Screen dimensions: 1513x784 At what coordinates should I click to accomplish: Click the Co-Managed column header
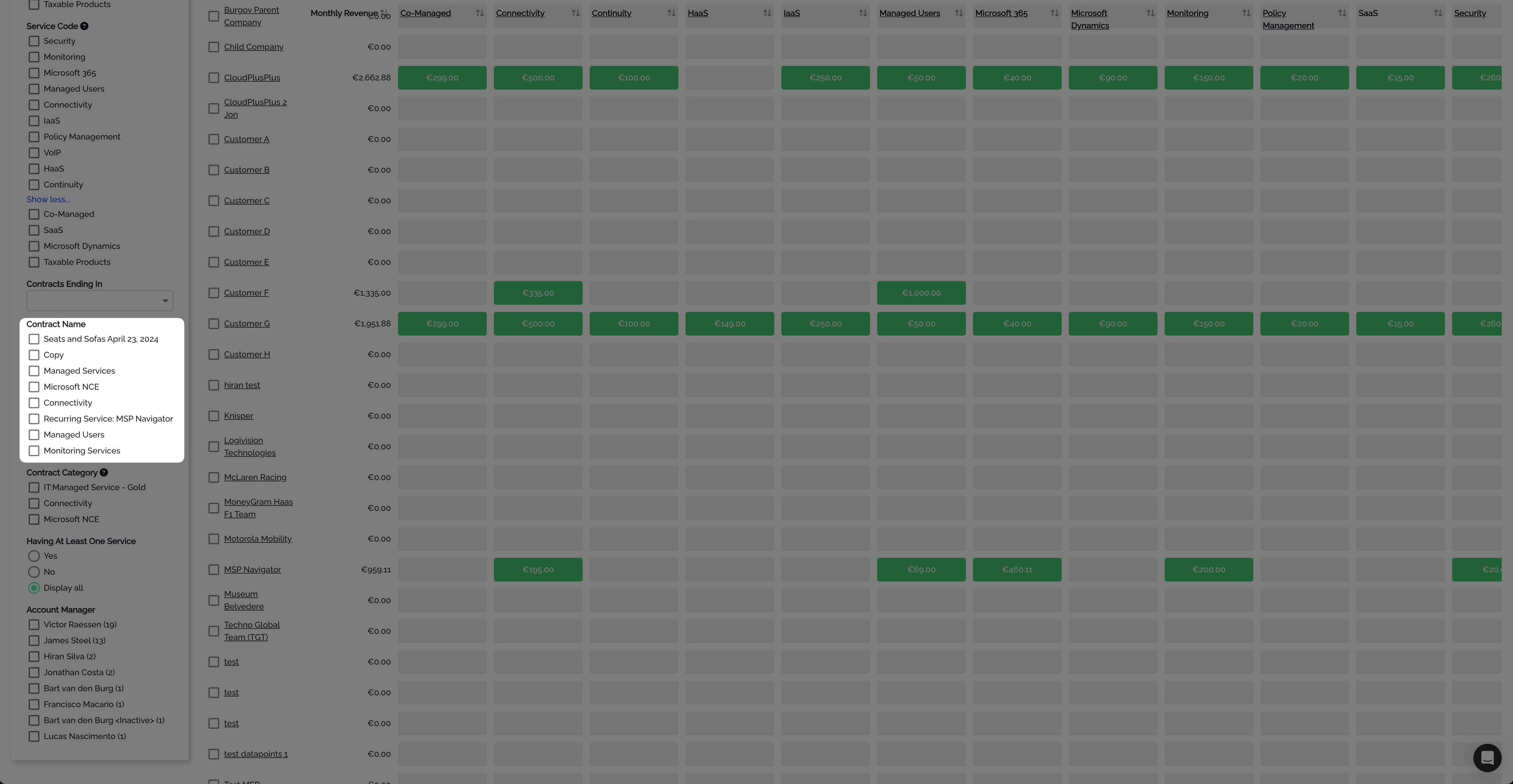coord(425,13)
